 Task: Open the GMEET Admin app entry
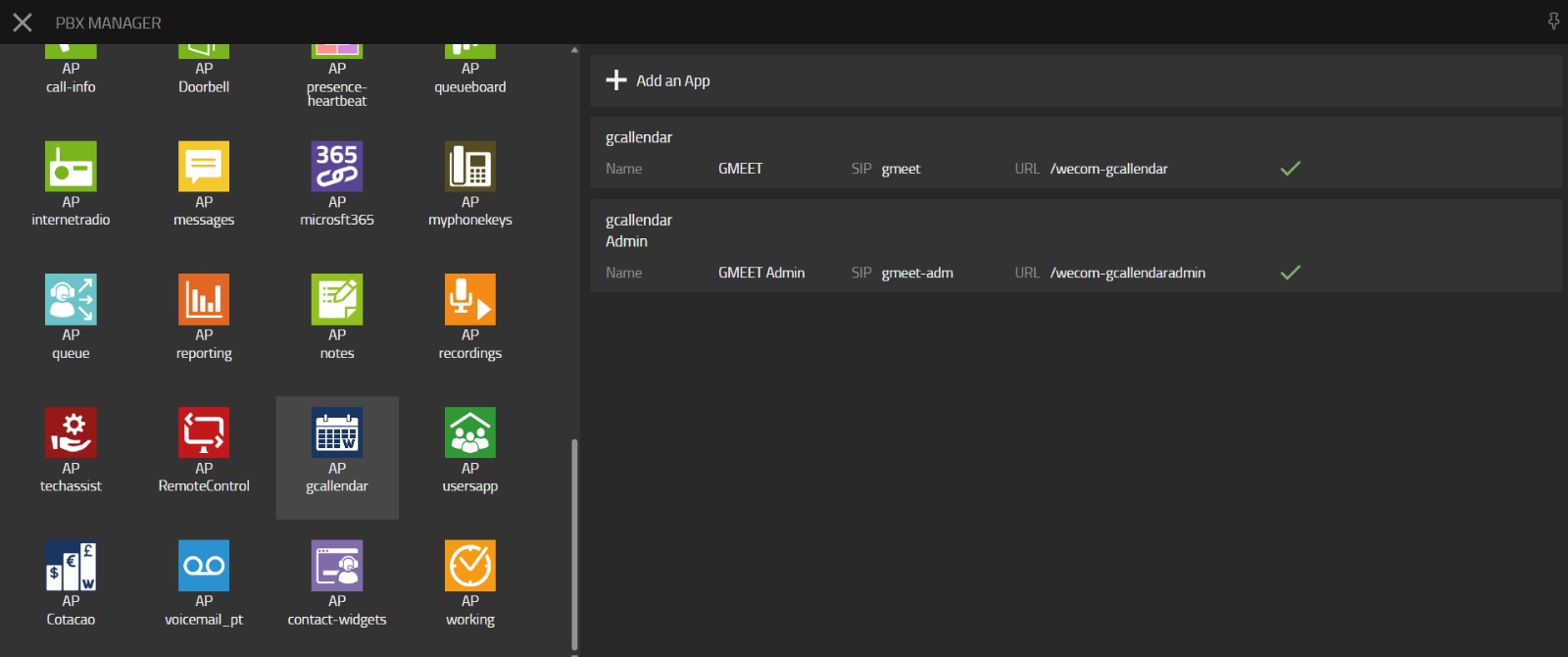(1075, 247)
